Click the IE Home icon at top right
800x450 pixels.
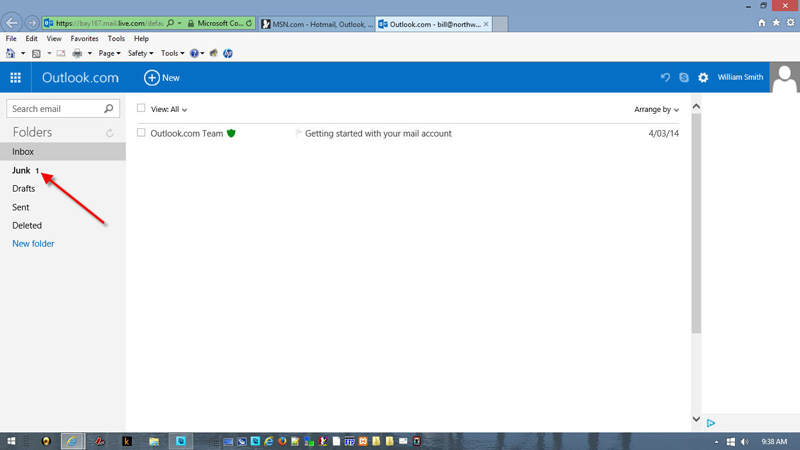click(x=762, y=22)
